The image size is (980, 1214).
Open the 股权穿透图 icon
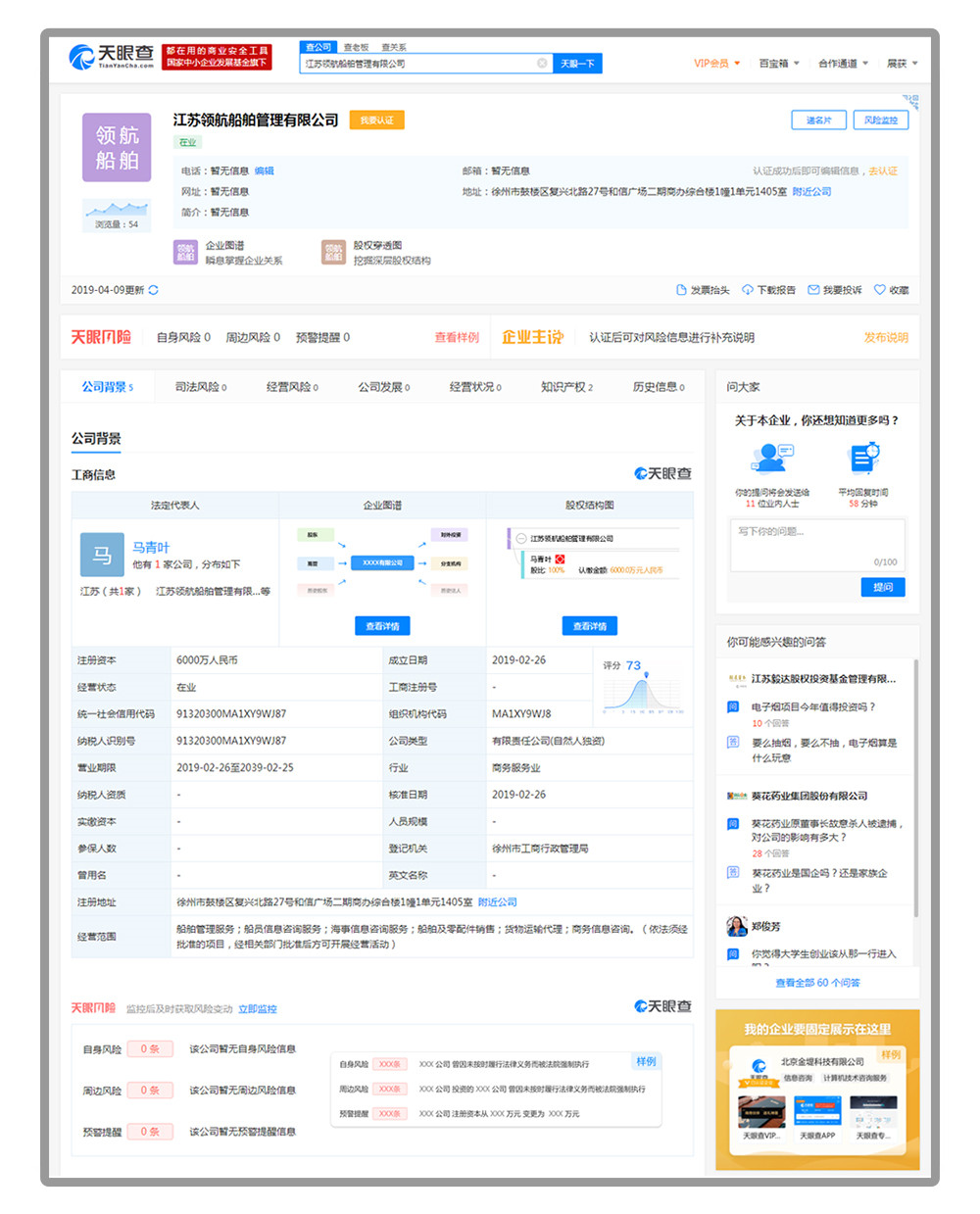[x=333, y=253]
